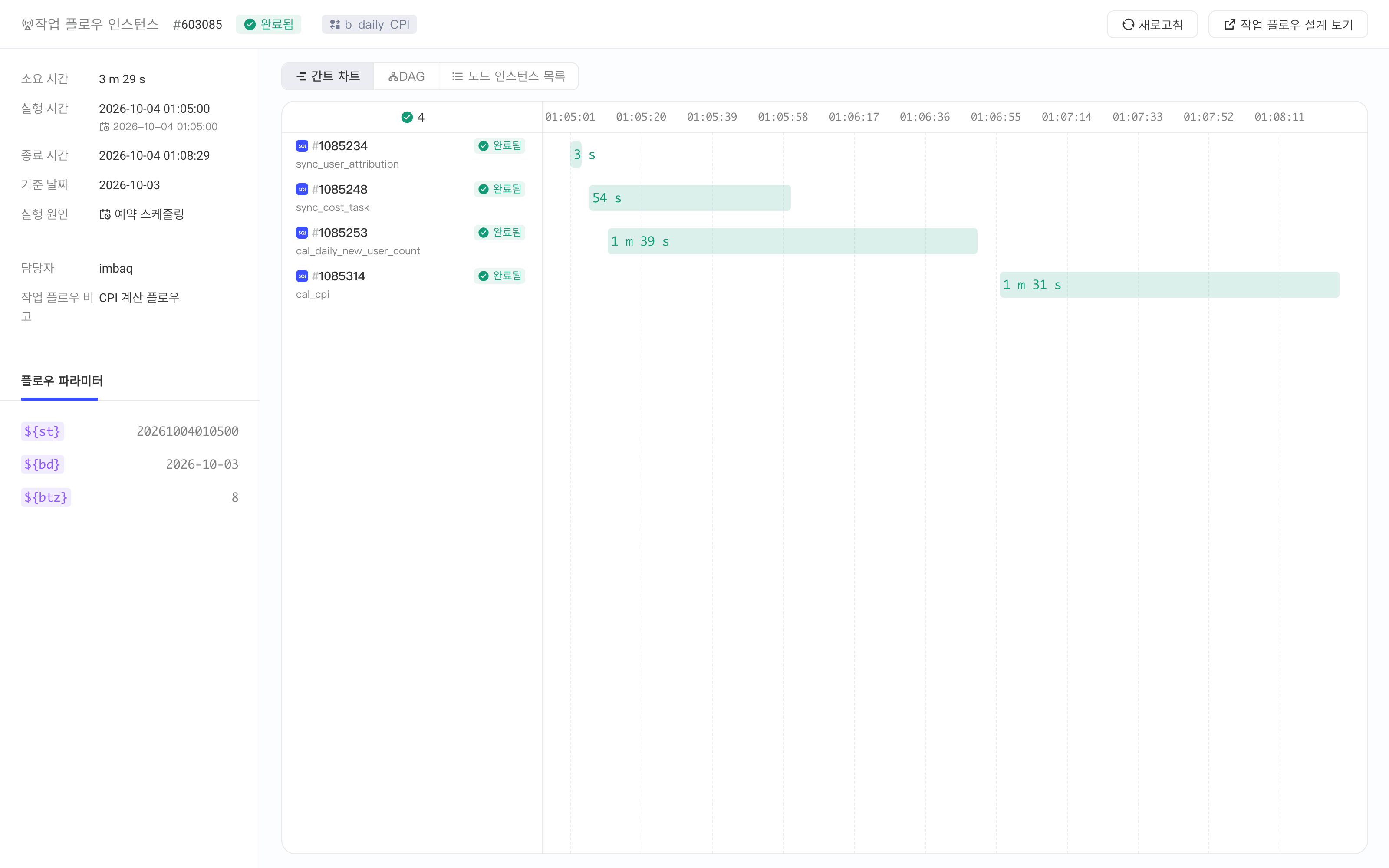Viewport: 1389px width, 868px height.
Task: Open node instance #1085253
Action: (339, 233)
